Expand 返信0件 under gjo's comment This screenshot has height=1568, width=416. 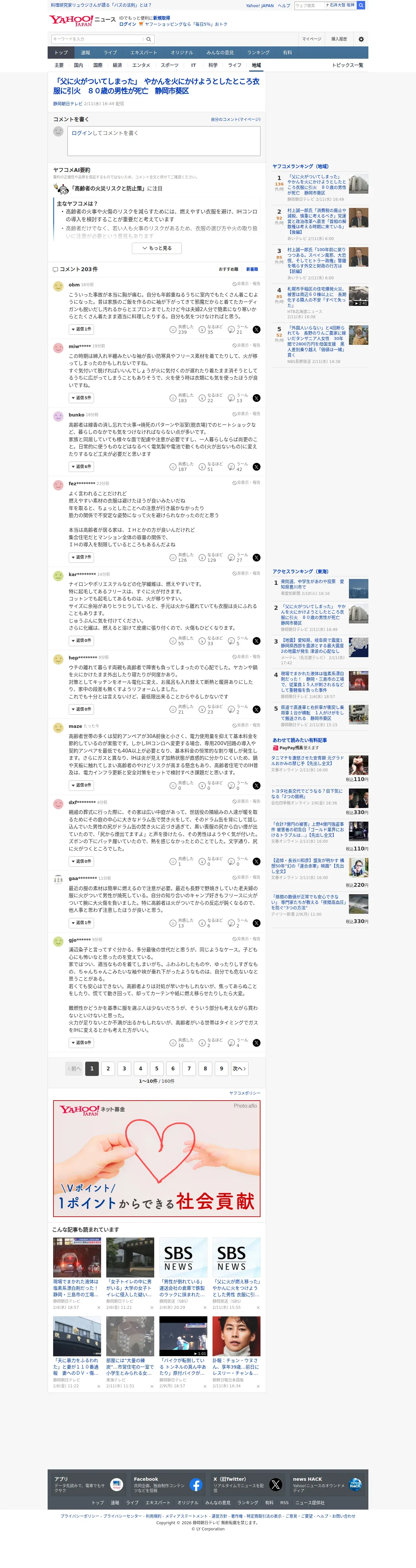pos(81,1043)
